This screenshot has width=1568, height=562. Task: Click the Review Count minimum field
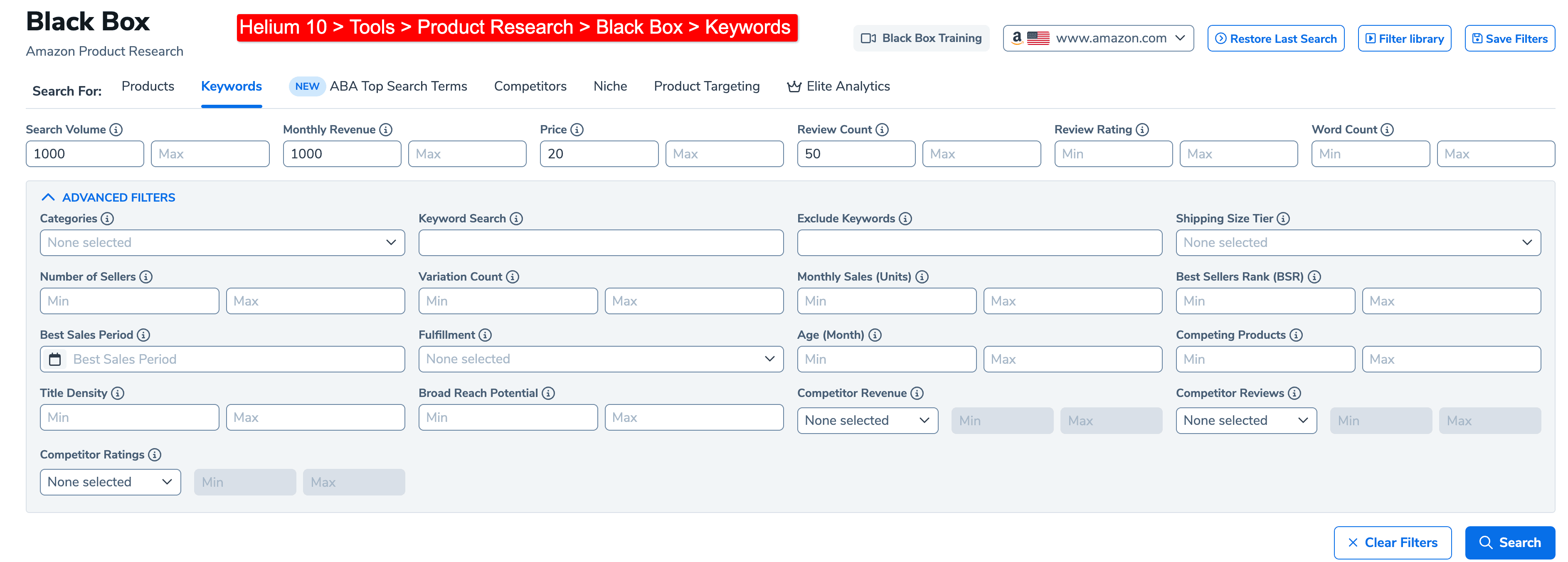coord(856,154)
